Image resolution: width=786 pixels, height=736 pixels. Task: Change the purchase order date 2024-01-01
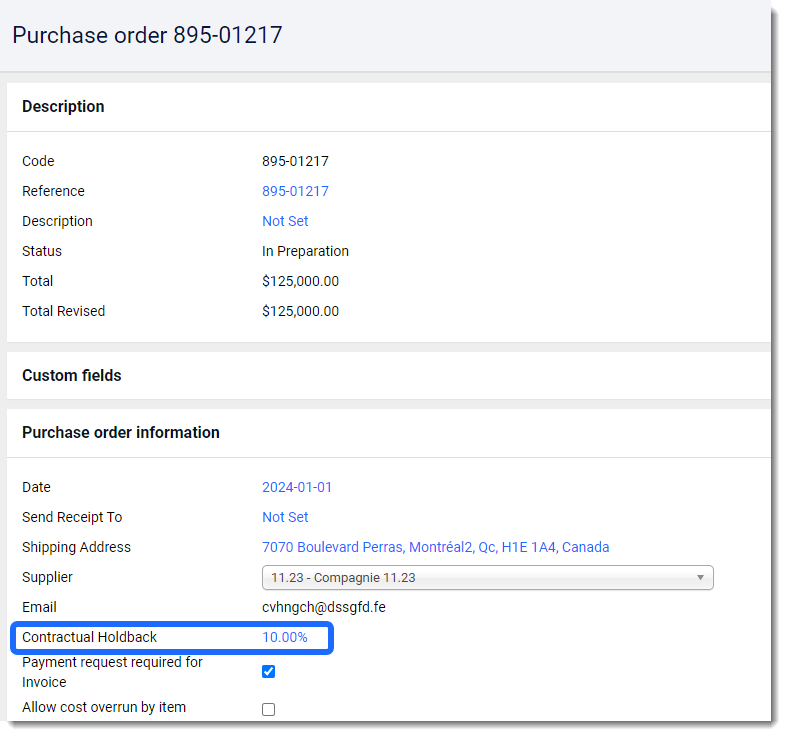(x=297, y=487)
